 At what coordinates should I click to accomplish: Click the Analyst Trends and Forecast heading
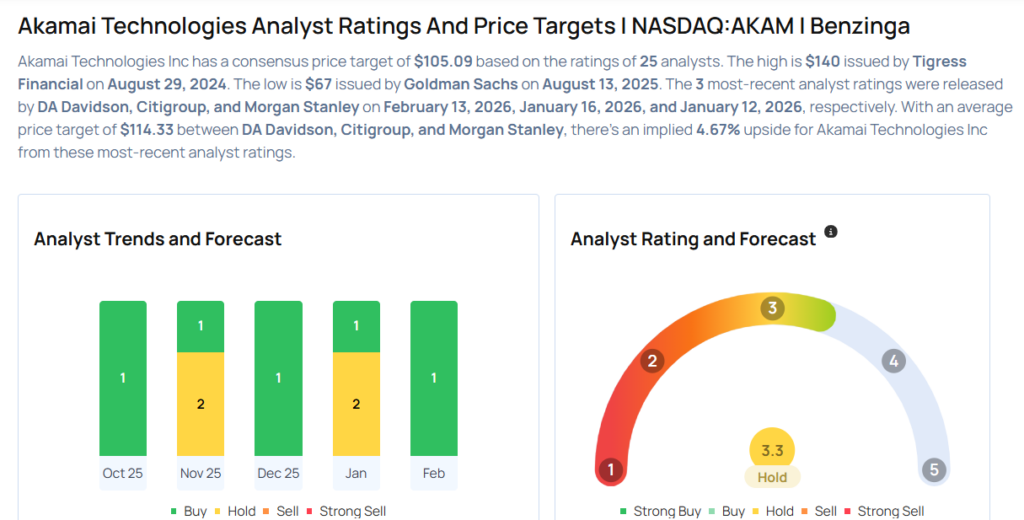pyautogui.click(x=158, y=239)
